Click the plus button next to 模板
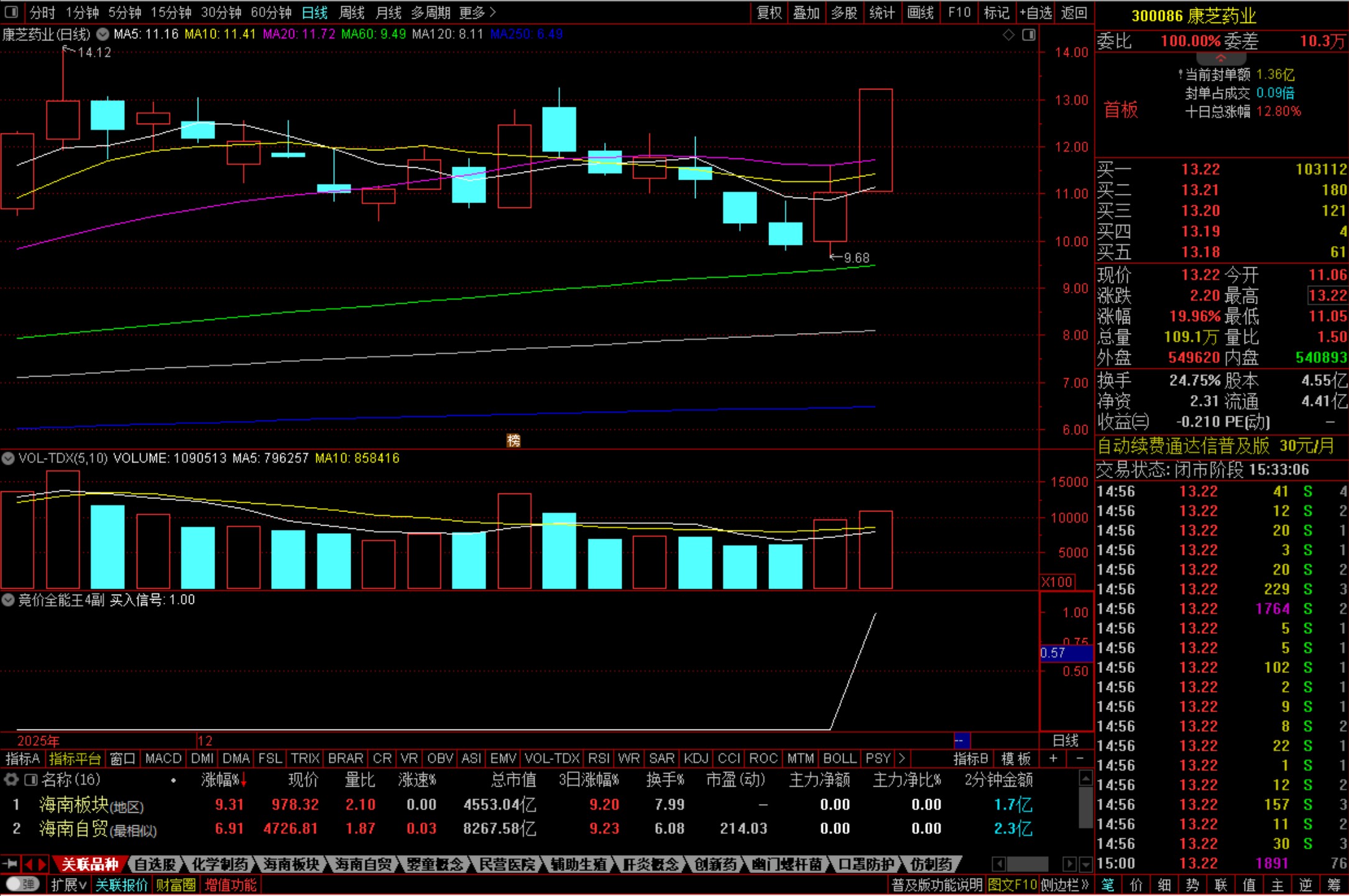 (1053, 758)
